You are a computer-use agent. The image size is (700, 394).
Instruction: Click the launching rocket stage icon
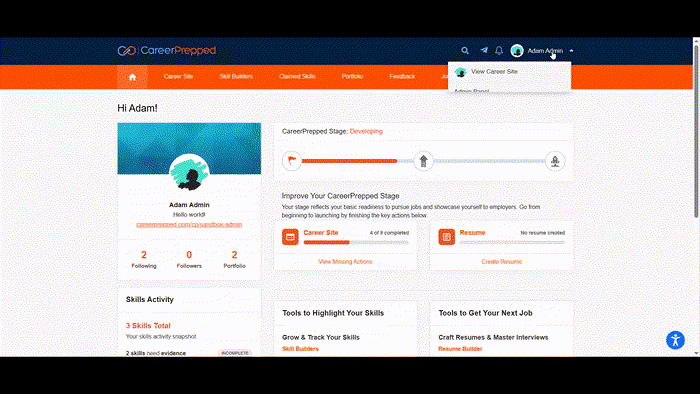pos(555,161)
